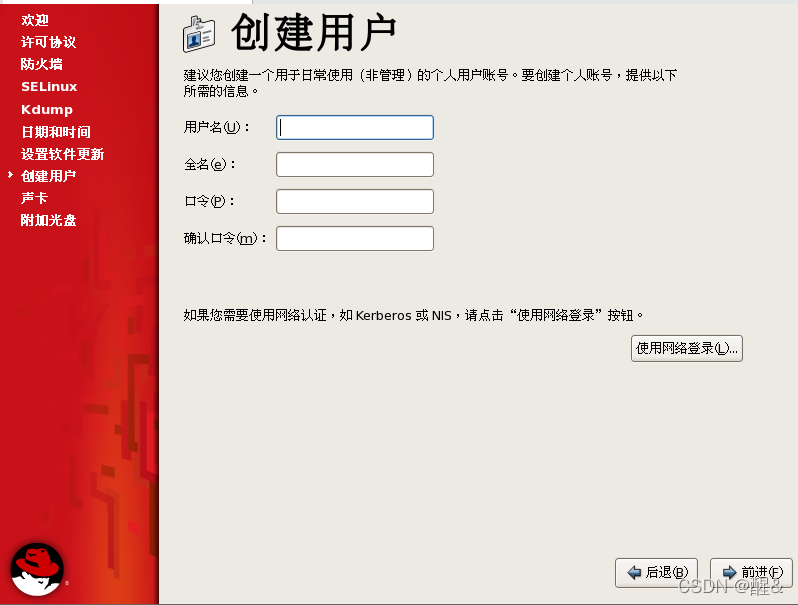
Task: Open 使用网络登录 network login dialog
Action: coord(687,349)
